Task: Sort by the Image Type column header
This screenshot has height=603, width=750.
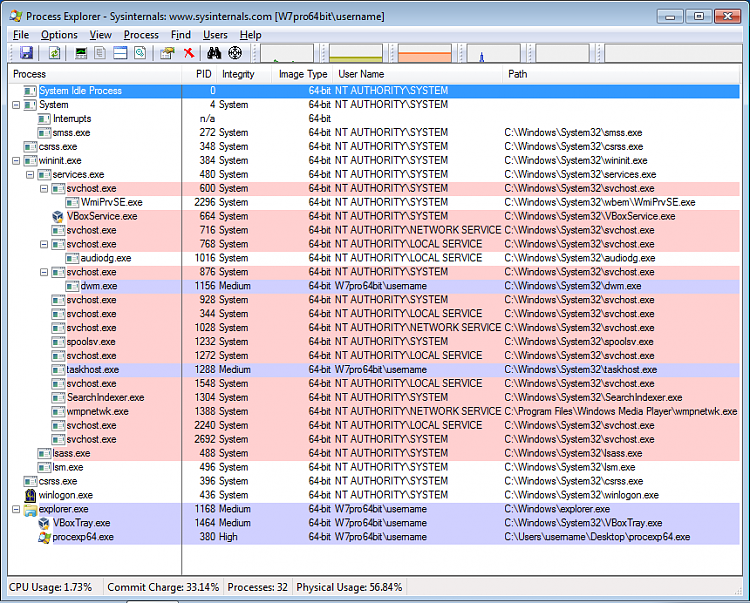Action: click(x=303, y=74)
